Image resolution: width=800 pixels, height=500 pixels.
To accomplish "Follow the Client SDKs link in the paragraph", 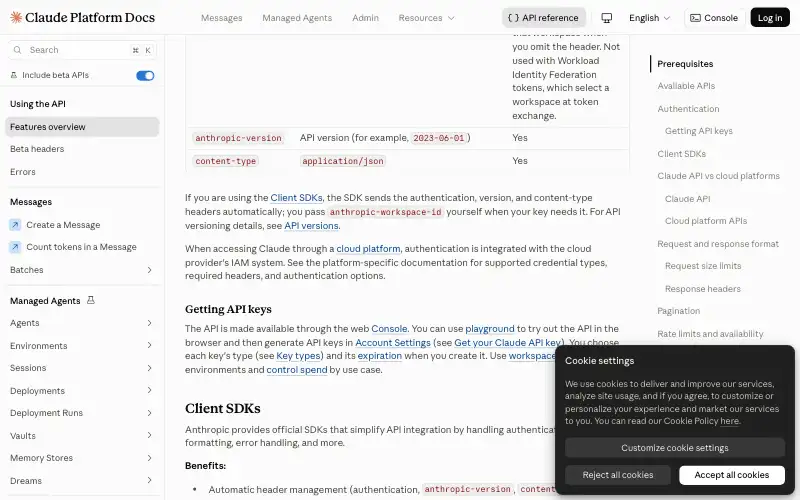I will [x=296, y=198].
